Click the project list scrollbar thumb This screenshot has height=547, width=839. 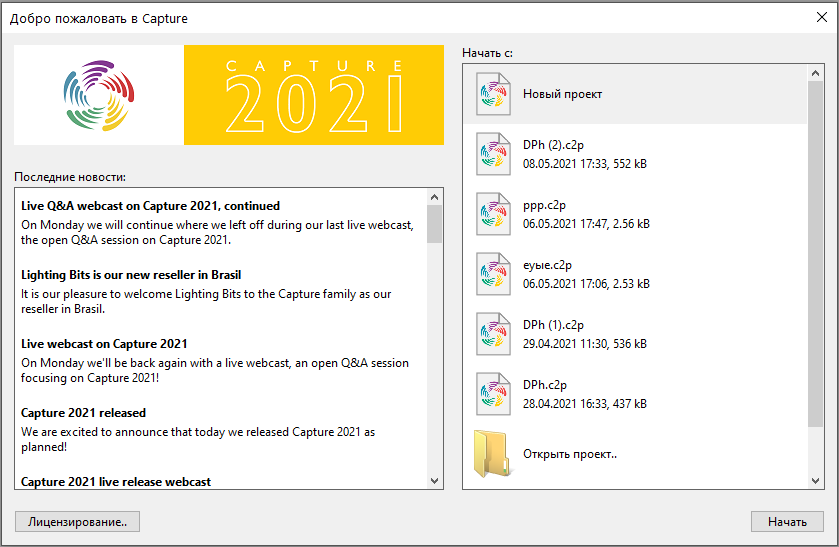(815, 254)
